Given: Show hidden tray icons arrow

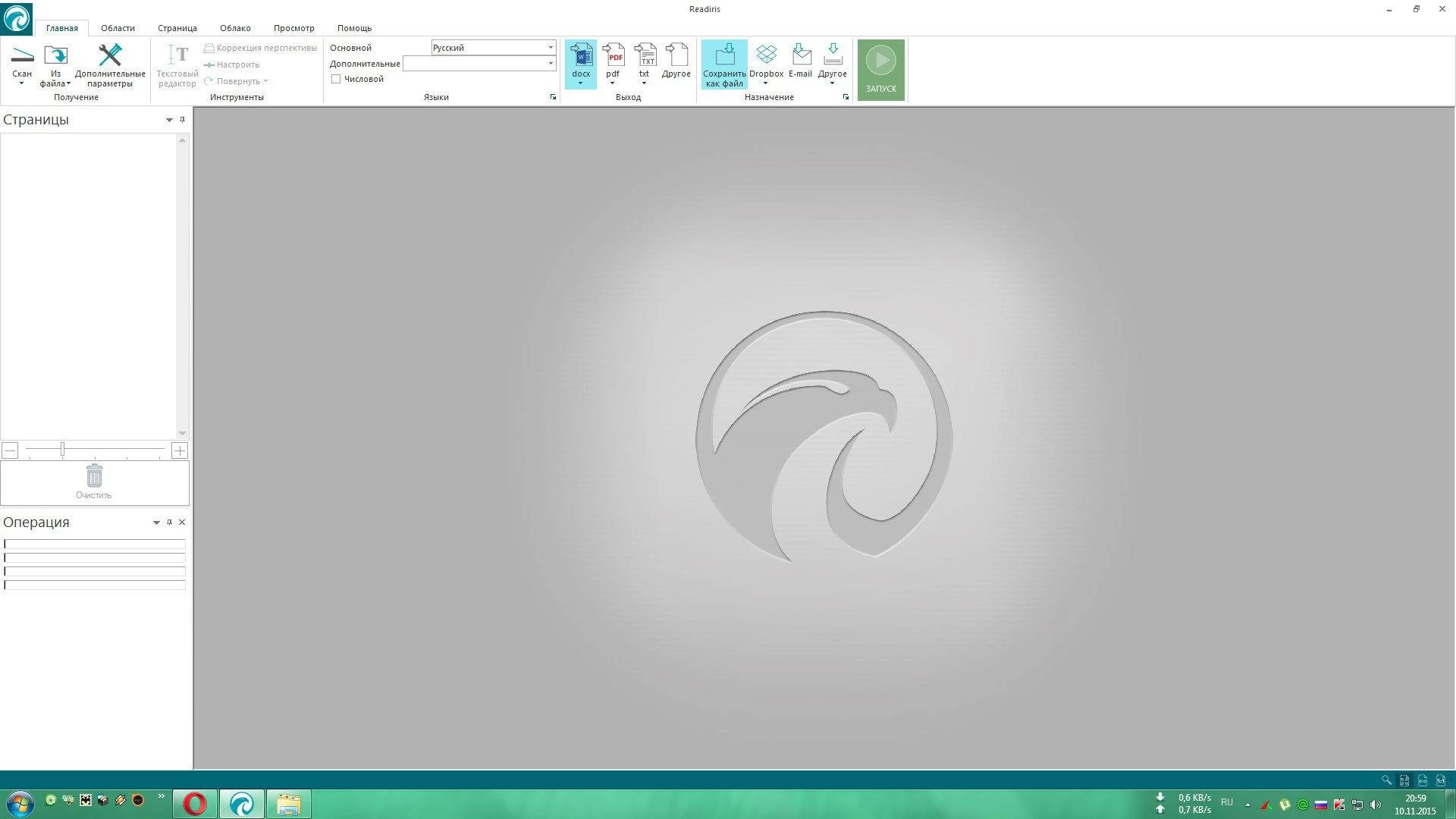Looking at the screenshot, I should tap(1247, 805).
